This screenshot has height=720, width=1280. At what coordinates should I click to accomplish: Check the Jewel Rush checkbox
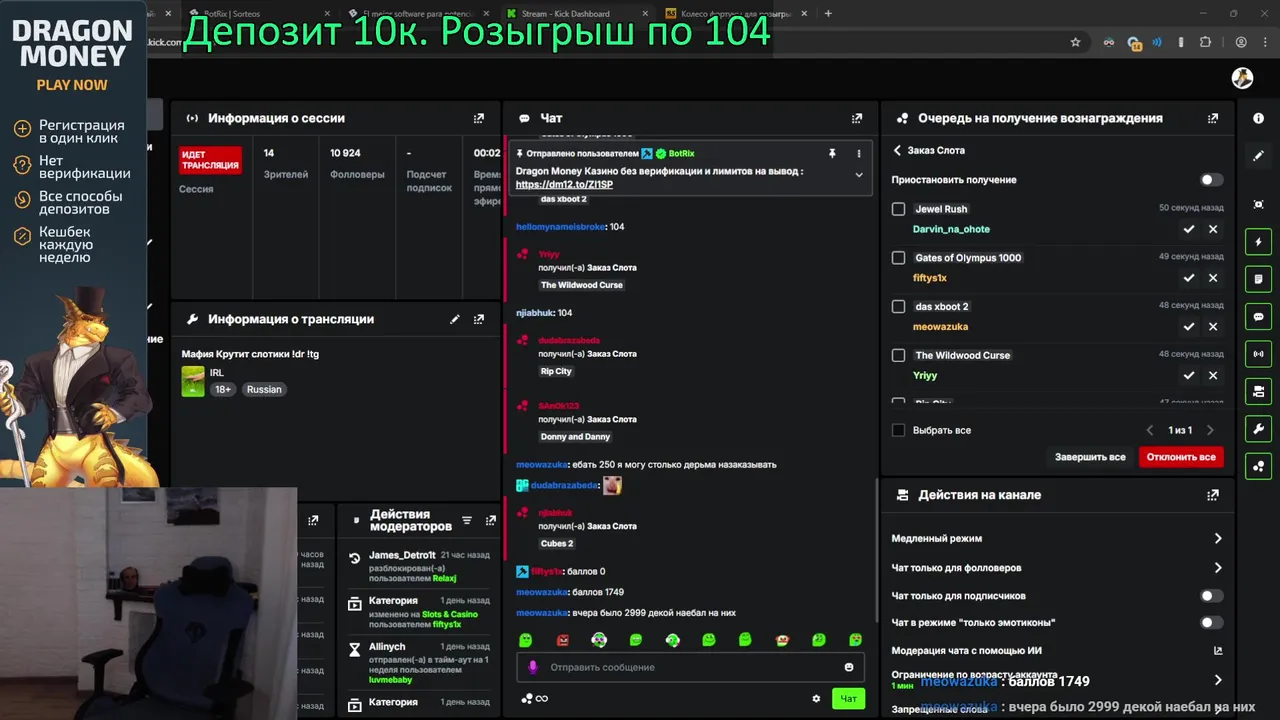tap(898, 209)
